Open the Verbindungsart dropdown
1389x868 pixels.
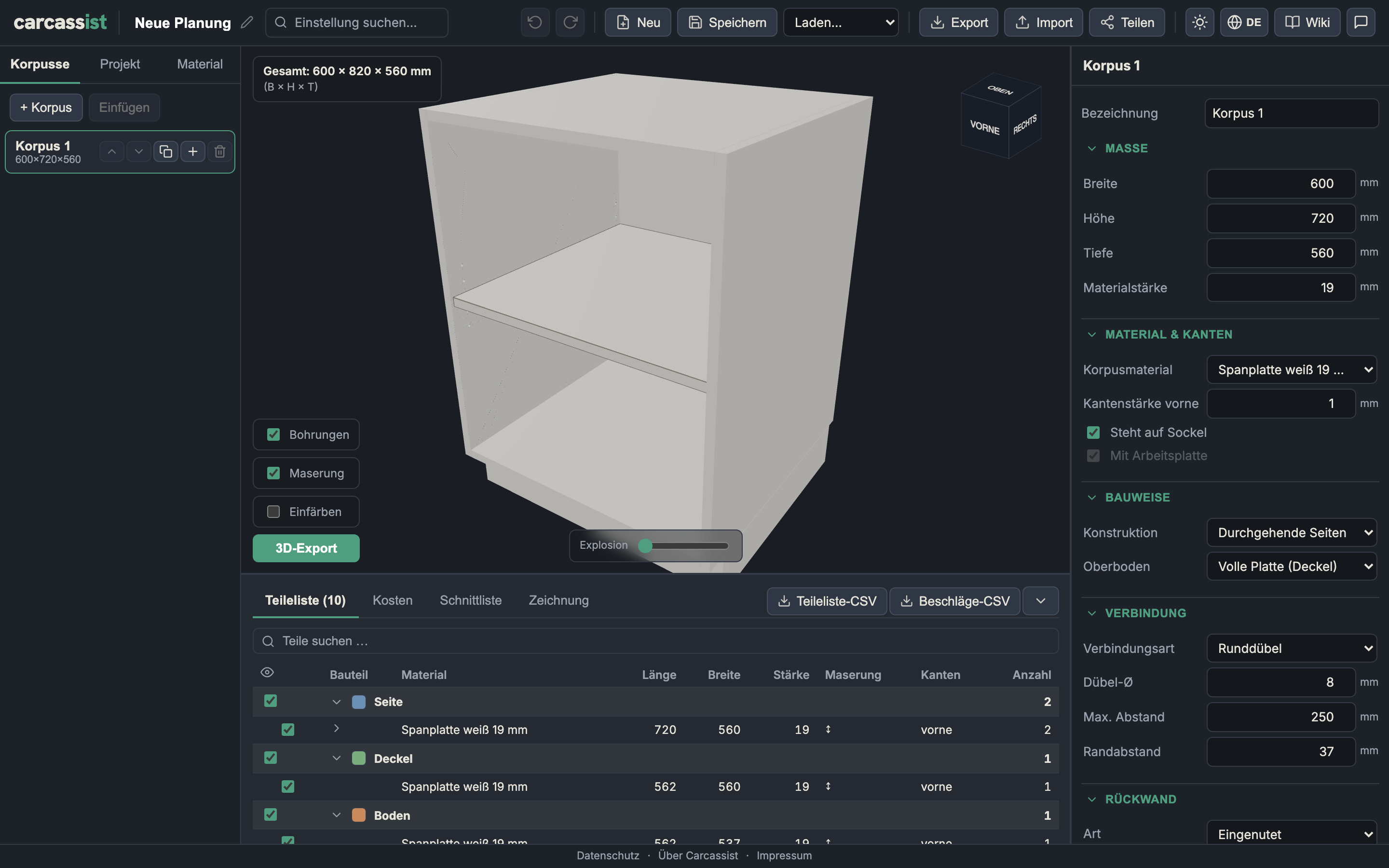(1292, 648)
